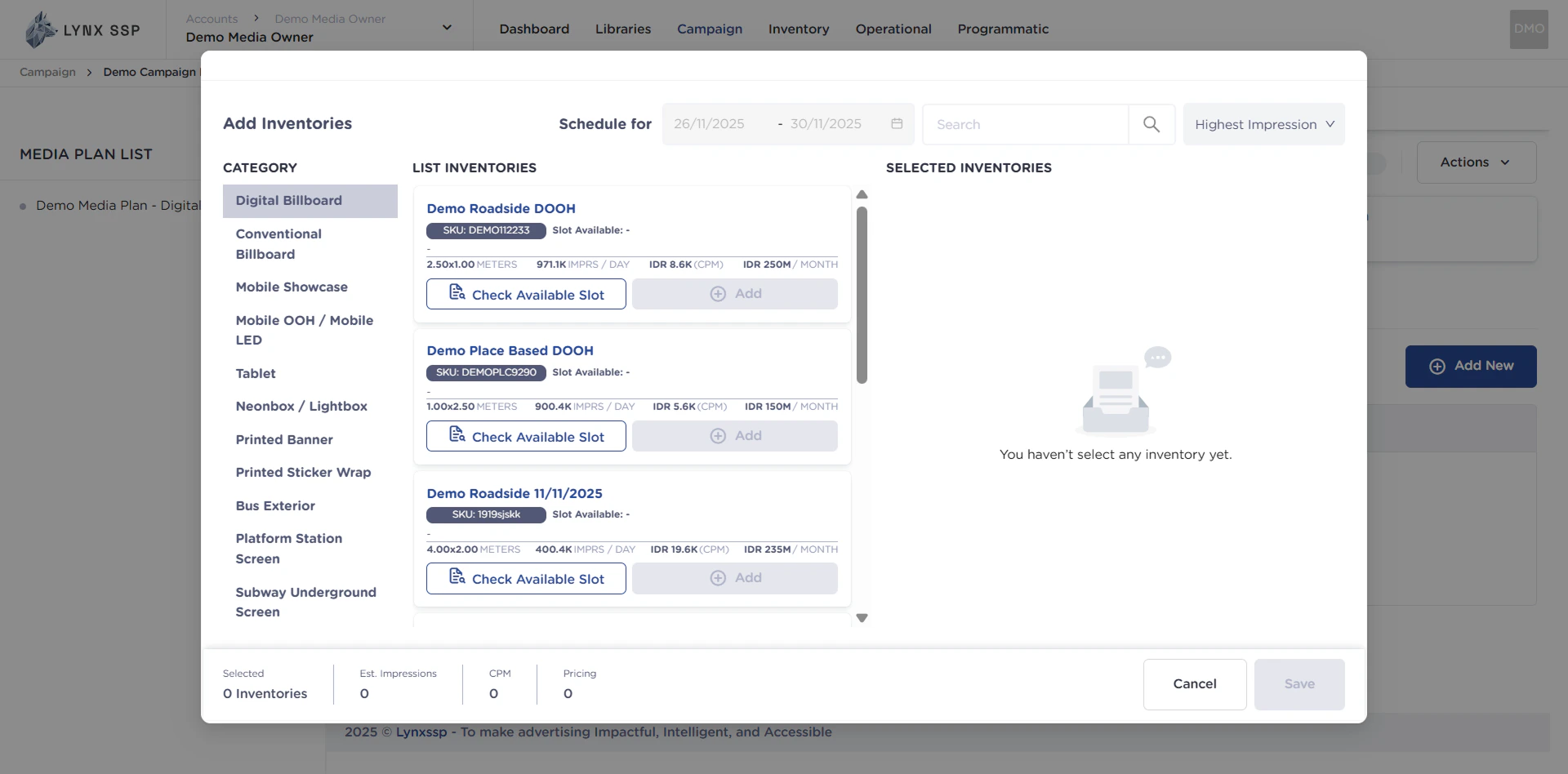The width and height of the screenshot is (1568, 774).
Task: Select Platform Station Screen category
Action: click(310, 549)
